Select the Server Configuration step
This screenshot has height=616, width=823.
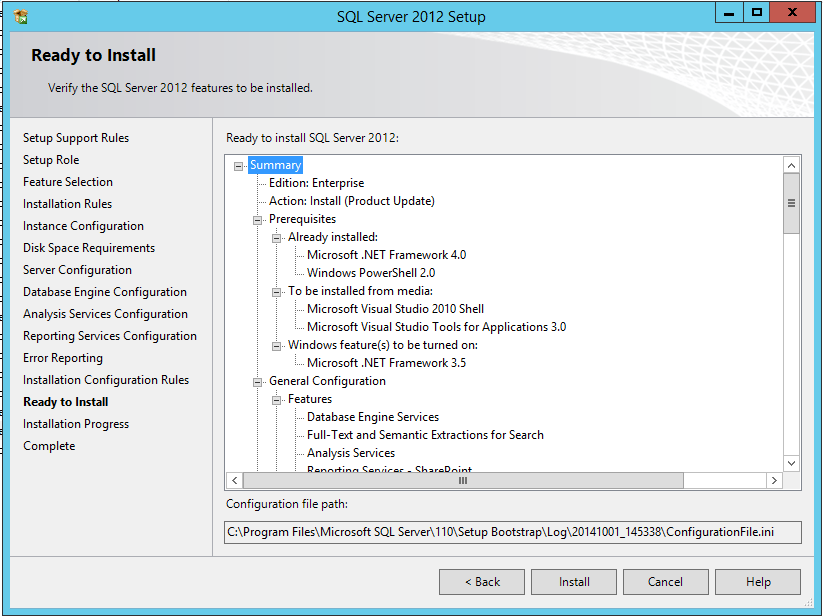tap(77, 270)
